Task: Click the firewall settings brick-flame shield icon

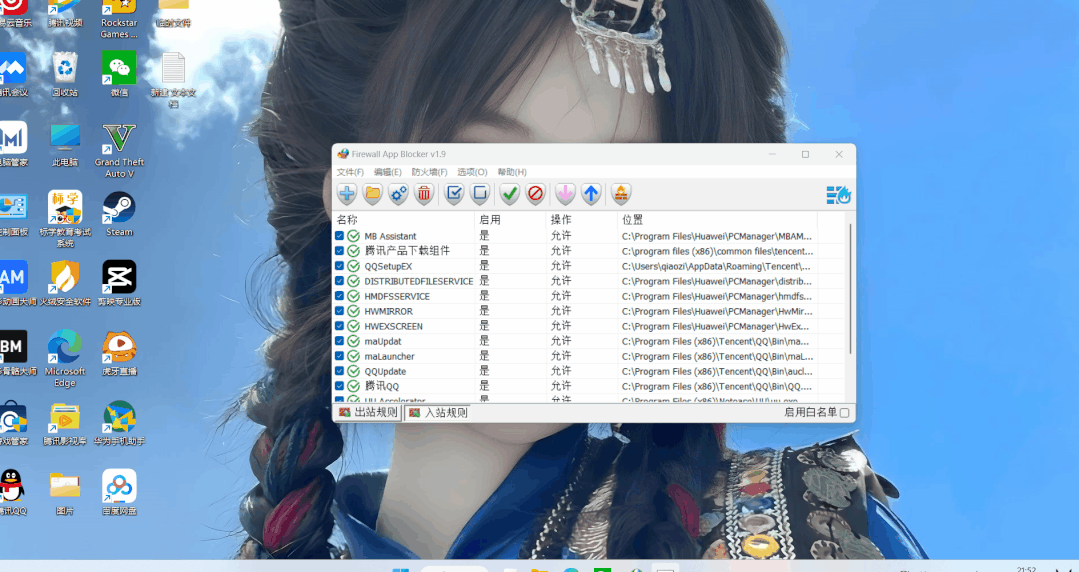Action: click(621, 194)
